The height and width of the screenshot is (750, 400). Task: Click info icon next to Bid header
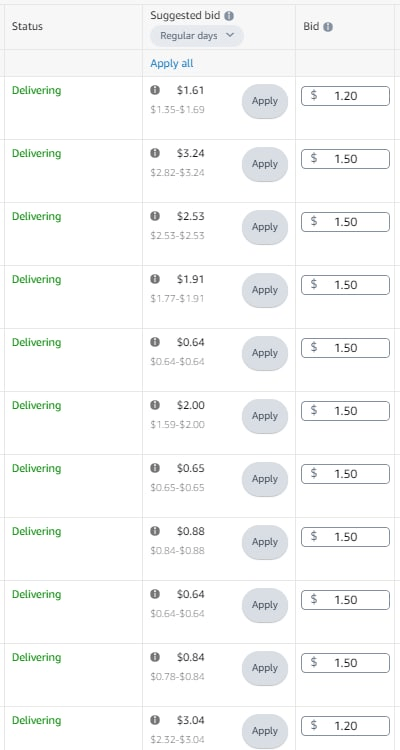tap(328, 27)
